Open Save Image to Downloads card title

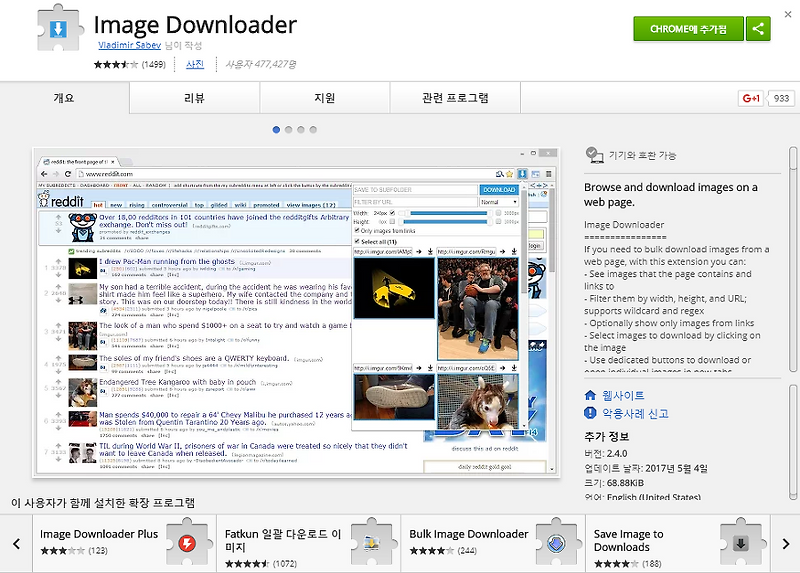point(629,540)
